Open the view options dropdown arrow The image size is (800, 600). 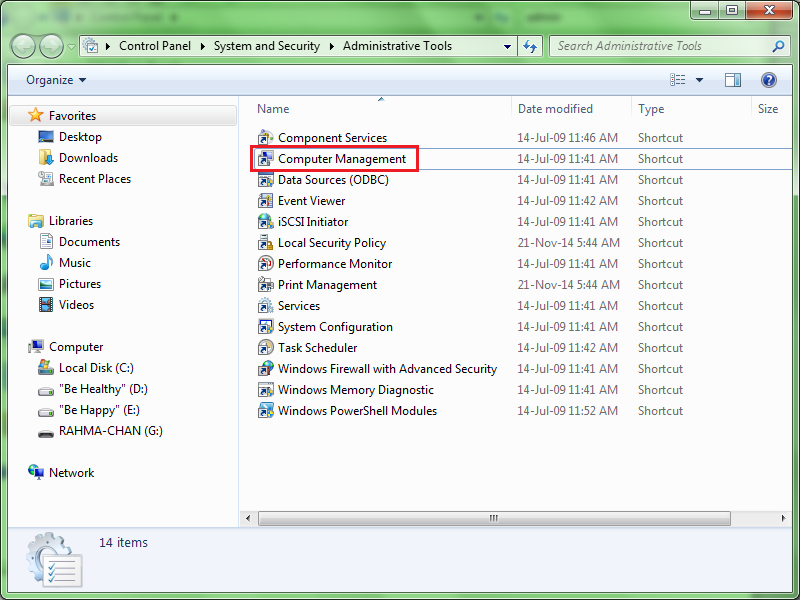pyautogui.click(x=699, y=80)
